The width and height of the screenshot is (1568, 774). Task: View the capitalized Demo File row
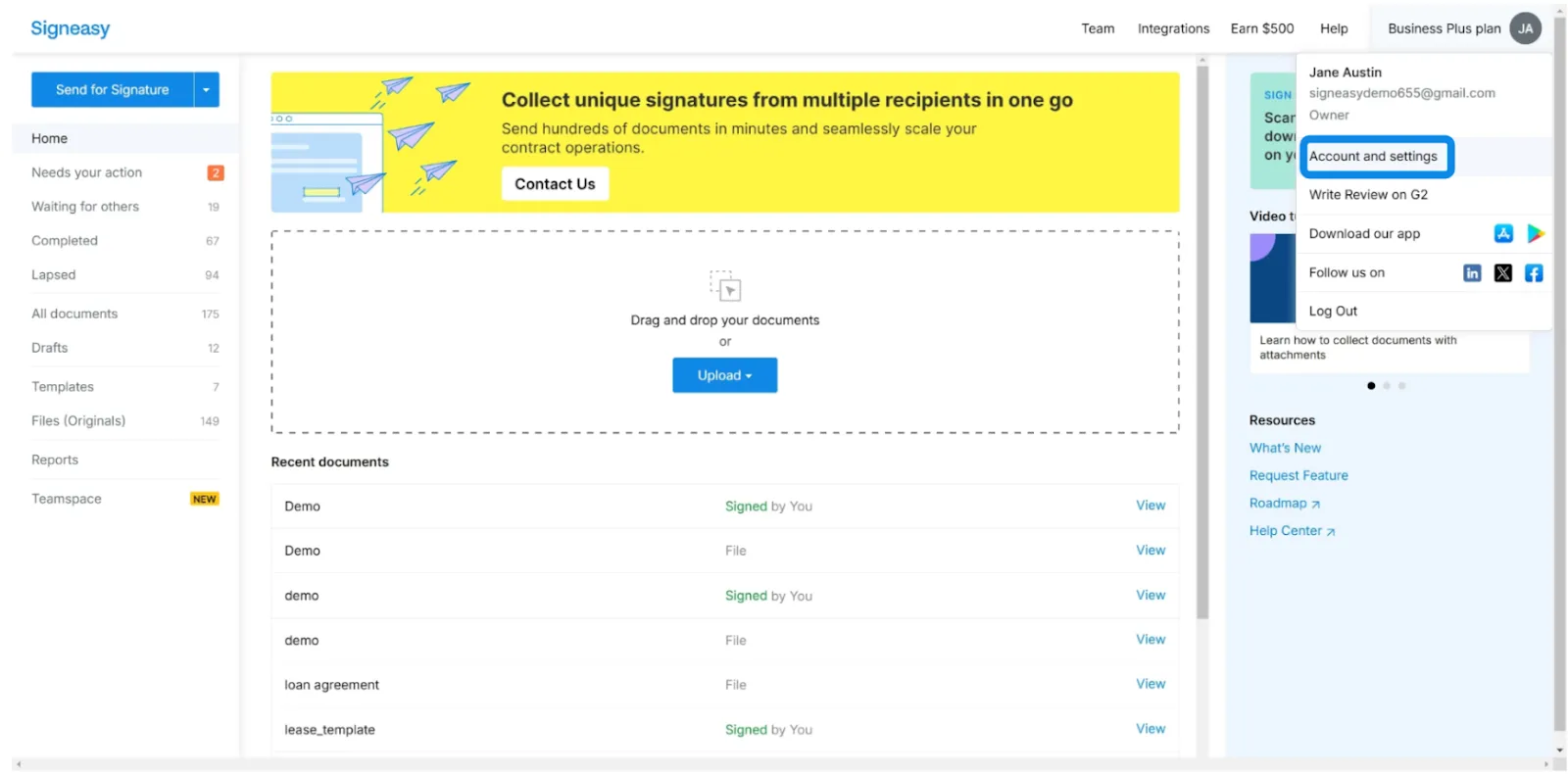(x=1151, y=551)
